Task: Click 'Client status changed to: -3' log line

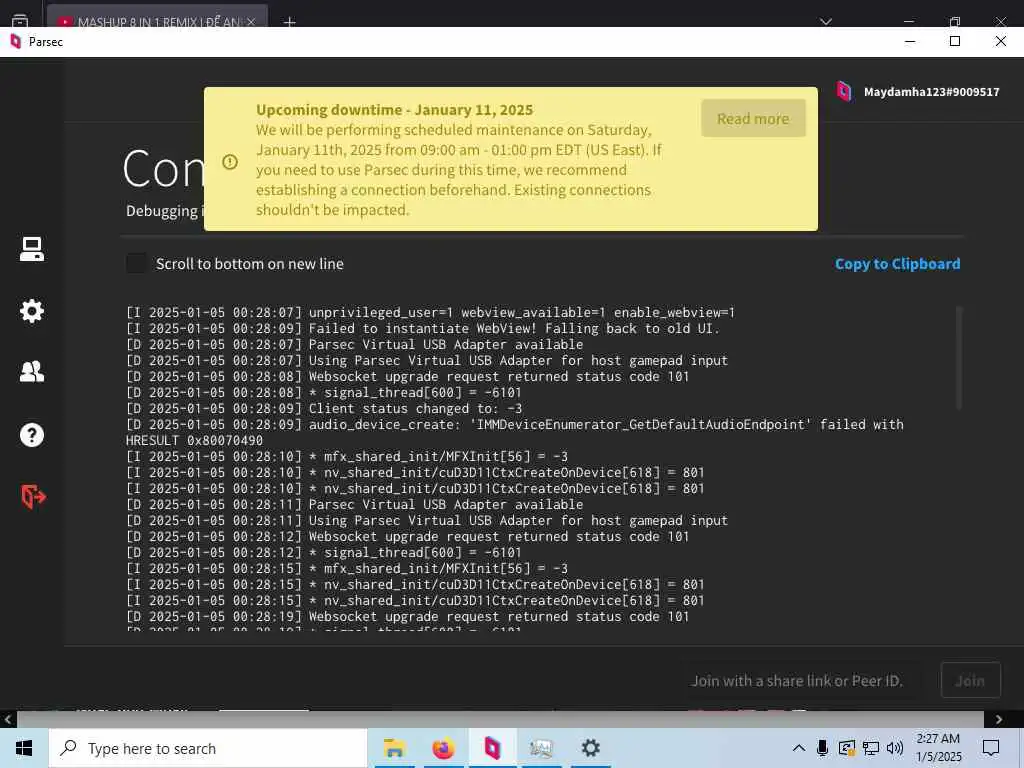Action: pos(324,409)
